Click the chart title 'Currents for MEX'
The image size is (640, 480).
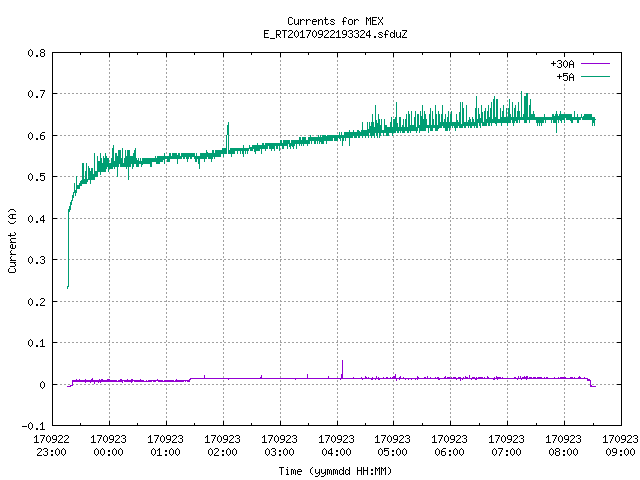[x=335, y=21]
